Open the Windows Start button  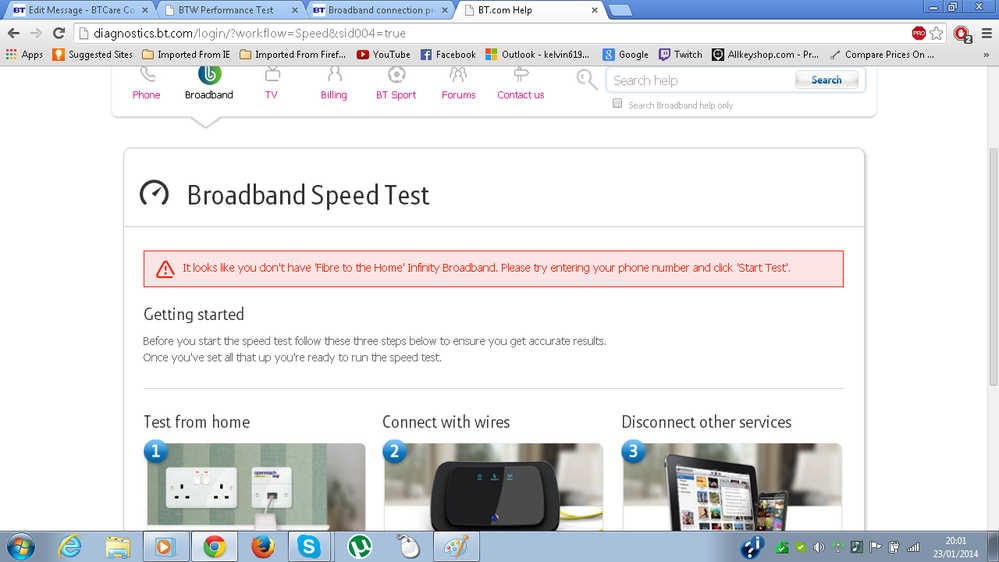pos(20,547)
